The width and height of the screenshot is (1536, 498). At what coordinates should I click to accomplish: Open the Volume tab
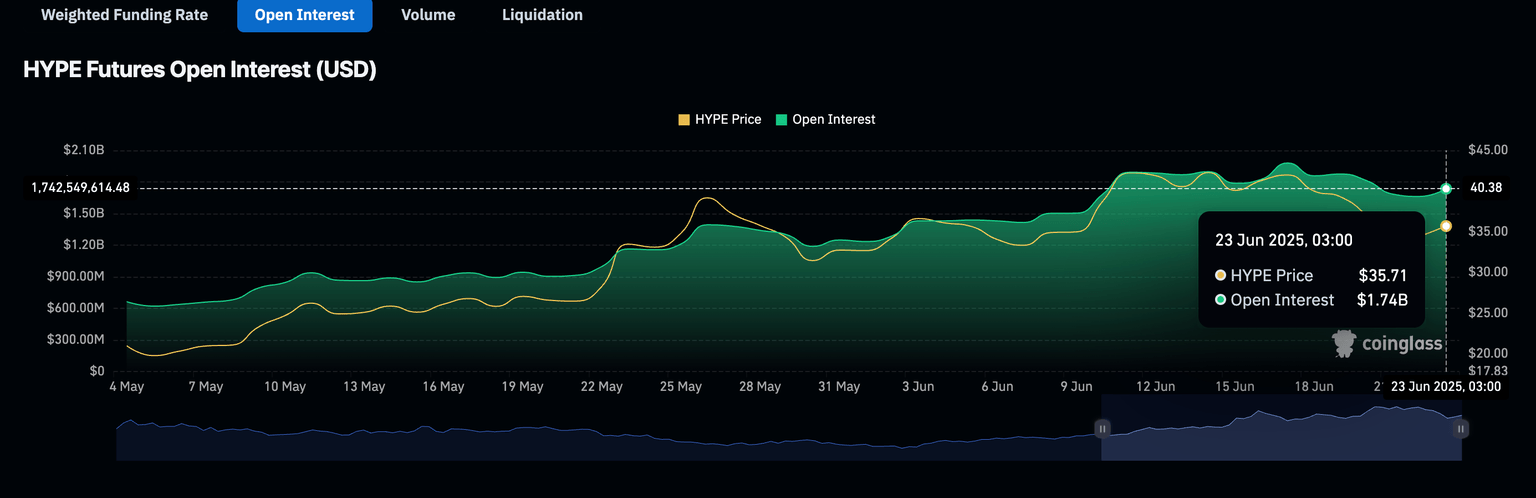click(x=428, y=15)
